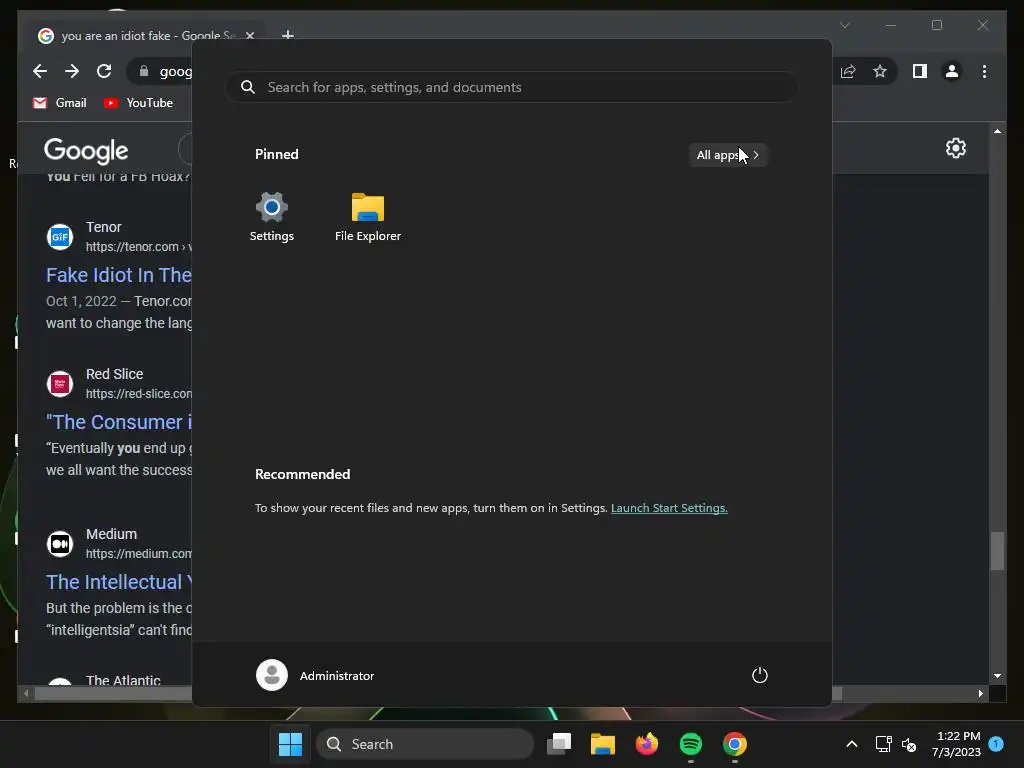Open Google quick settings gear

click(955, 148)
